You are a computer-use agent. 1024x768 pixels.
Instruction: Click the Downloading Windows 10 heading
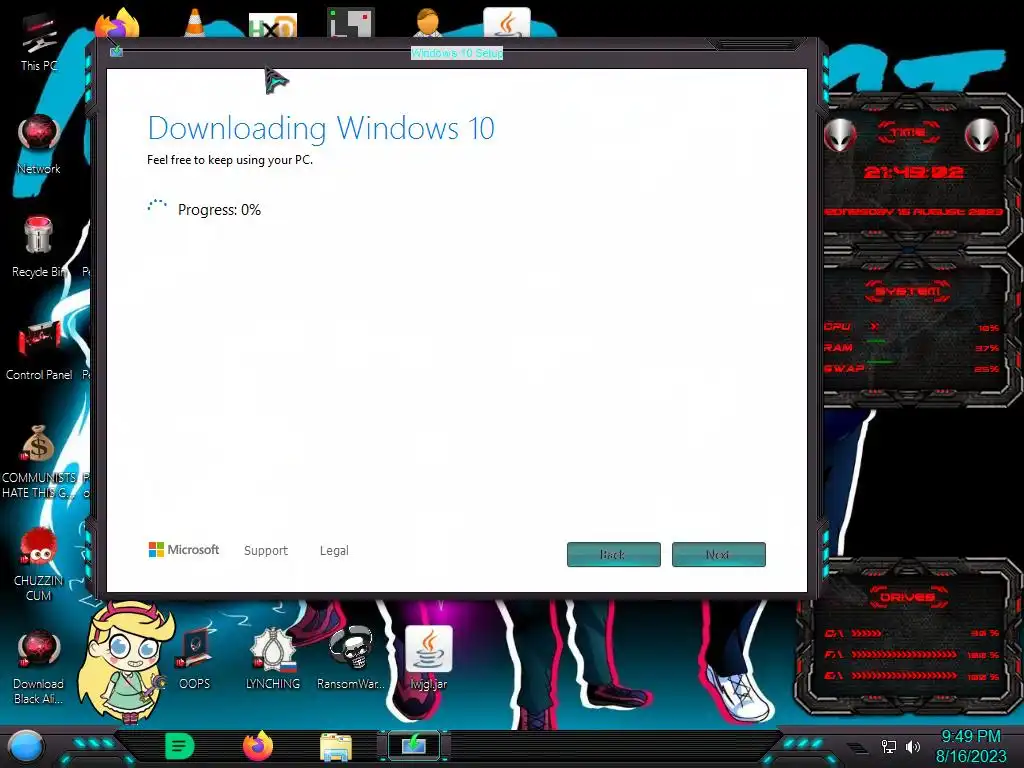(x=321, y=128)
